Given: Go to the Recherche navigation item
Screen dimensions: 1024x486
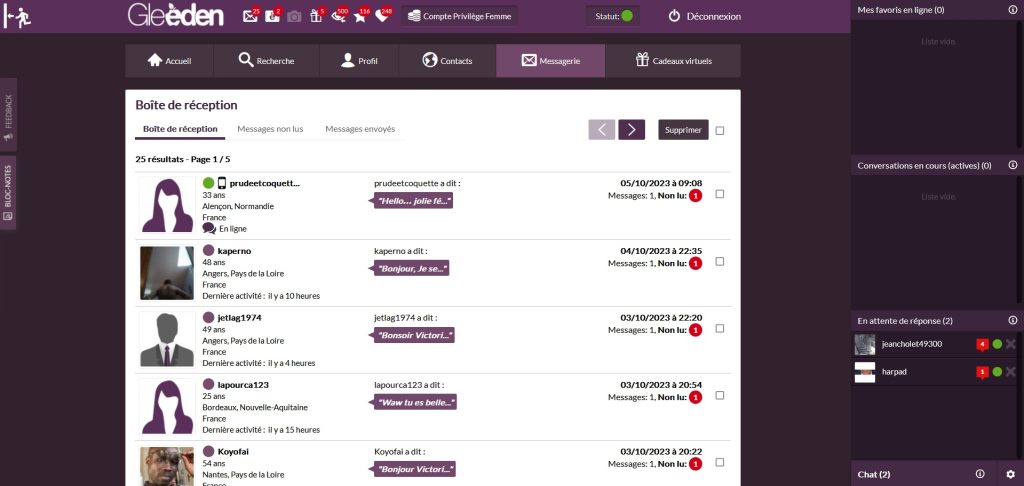Looking at the screenshot, I should click(x=266, y=61).
